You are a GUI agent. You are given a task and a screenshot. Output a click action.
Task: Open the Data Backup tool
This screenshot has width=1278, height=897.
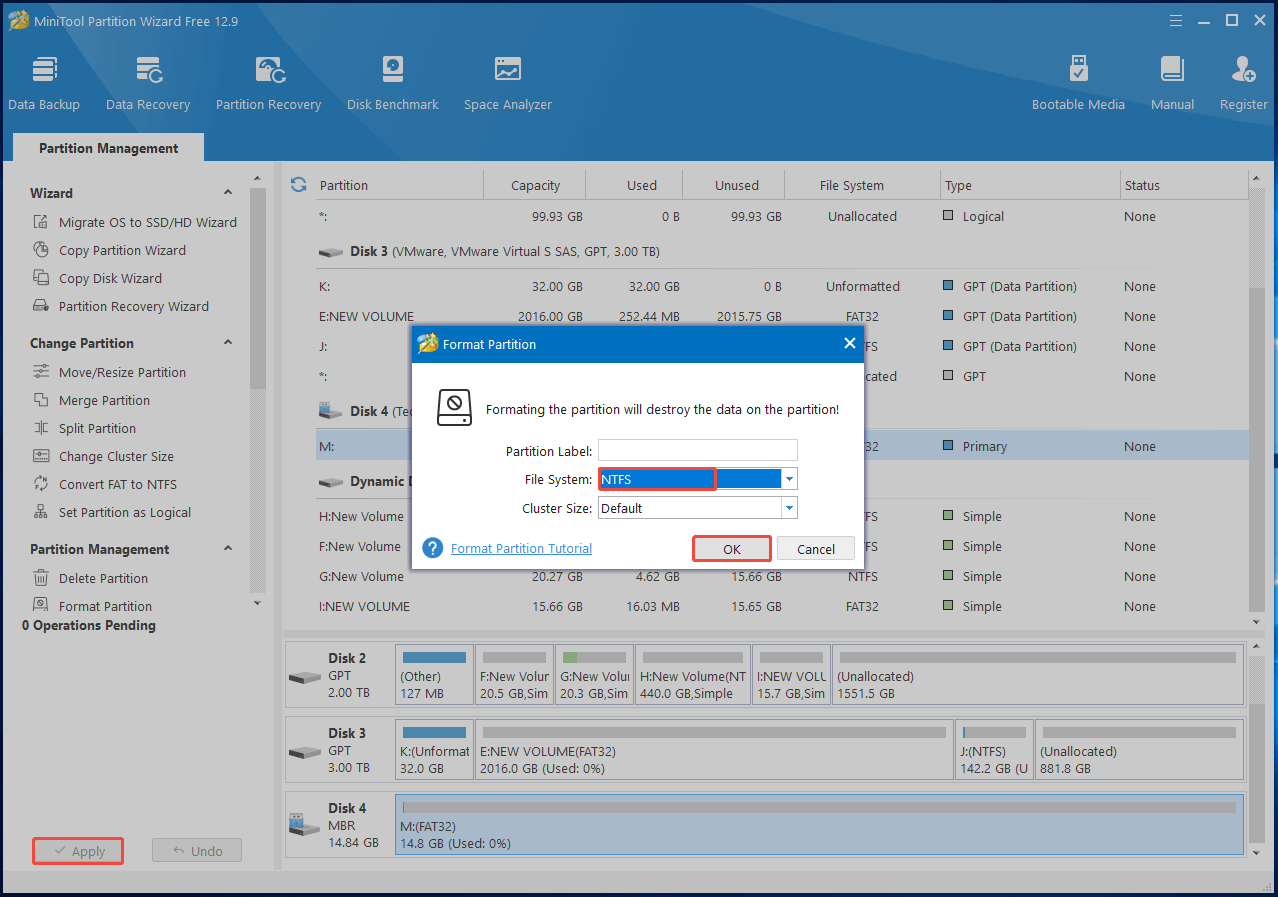click(44, 83)
